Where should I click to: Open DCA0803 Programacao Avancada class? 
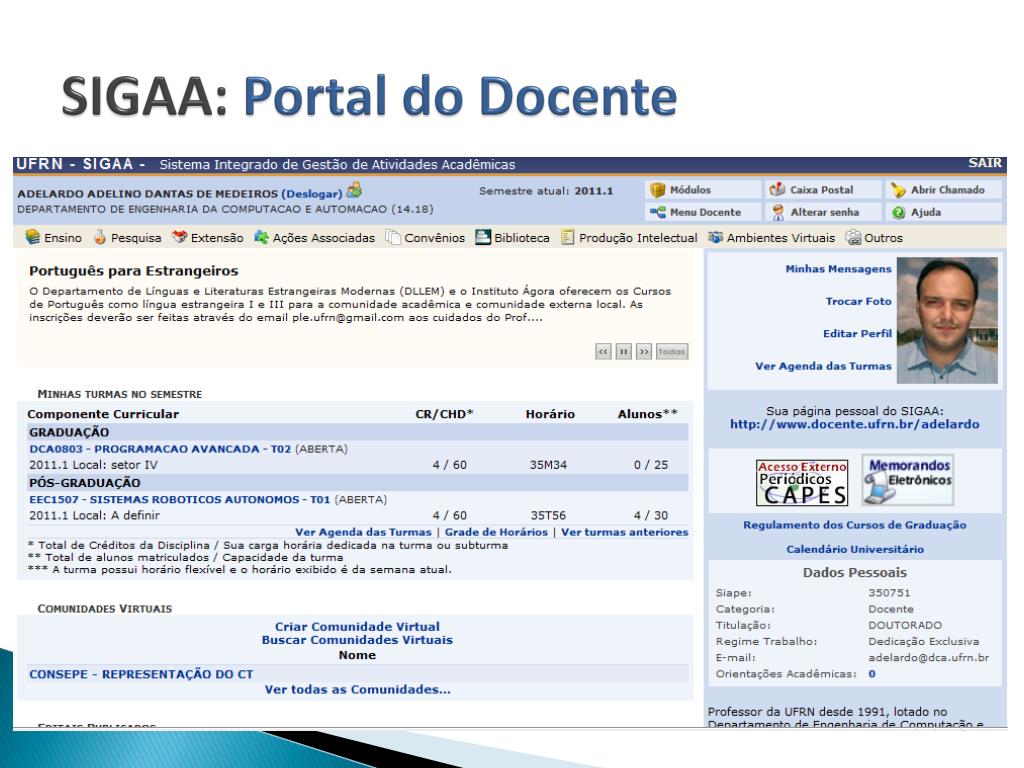pyautogui.click(x=160, y=449)
